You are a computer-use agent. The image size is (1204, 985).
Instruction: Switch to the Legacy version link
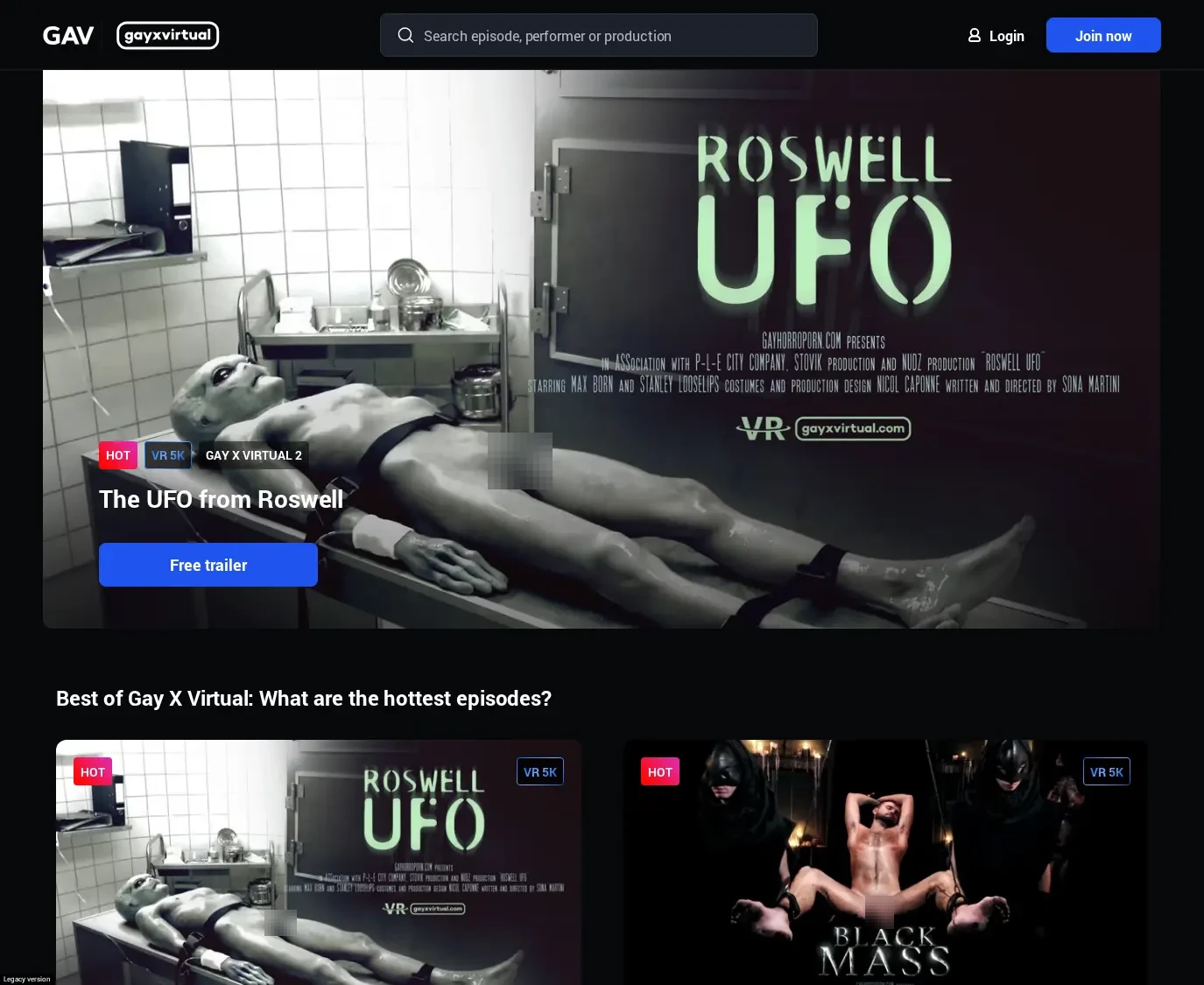click(x=27, y=979)
